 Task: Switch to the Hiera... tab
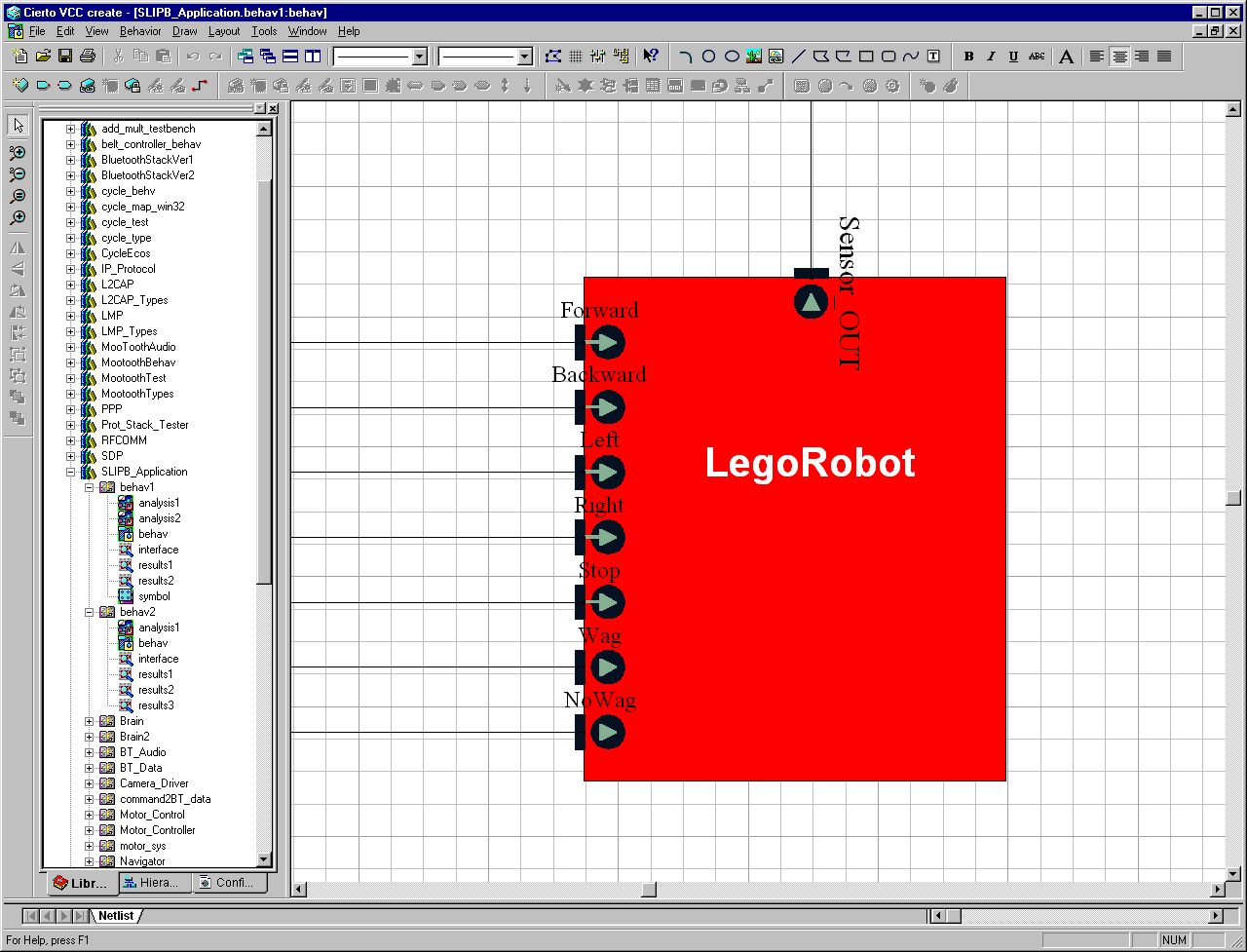pyautogui.click(x=156, y=883)
